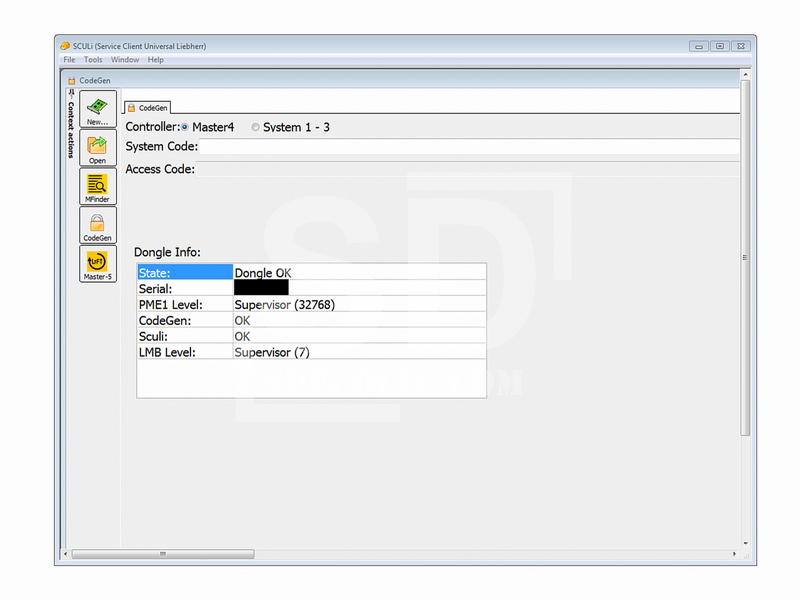800x600 pixels.
Task: Click the vertical scrollbar up arrow
Action: [x=745, y=74]
